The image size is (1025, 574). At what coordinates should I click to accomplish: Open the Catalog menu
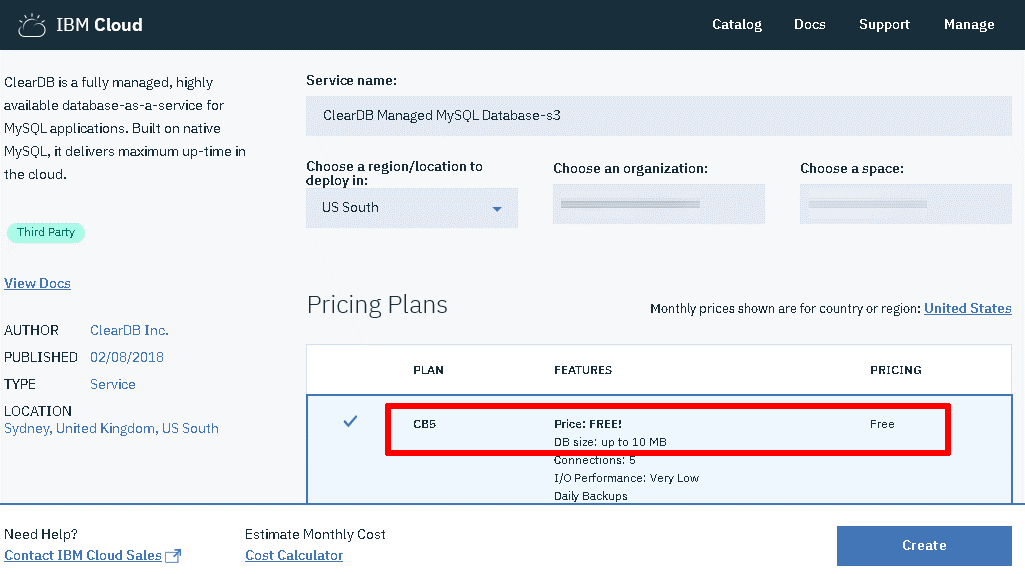click(x=736, y=25)
